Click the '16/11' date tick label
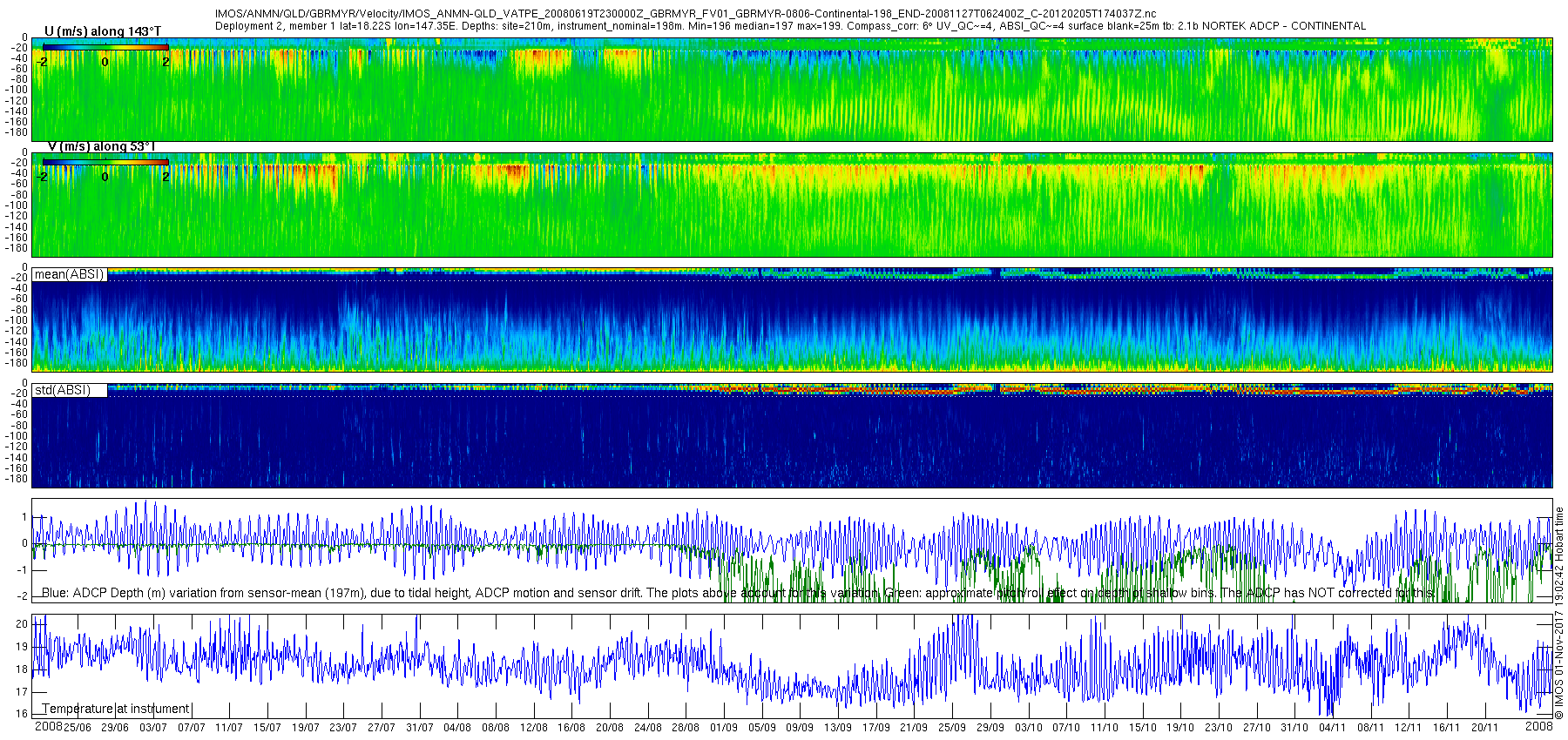Image resolution: width=1568 pixels, height=740 pixels. (x=1447, y=727)
